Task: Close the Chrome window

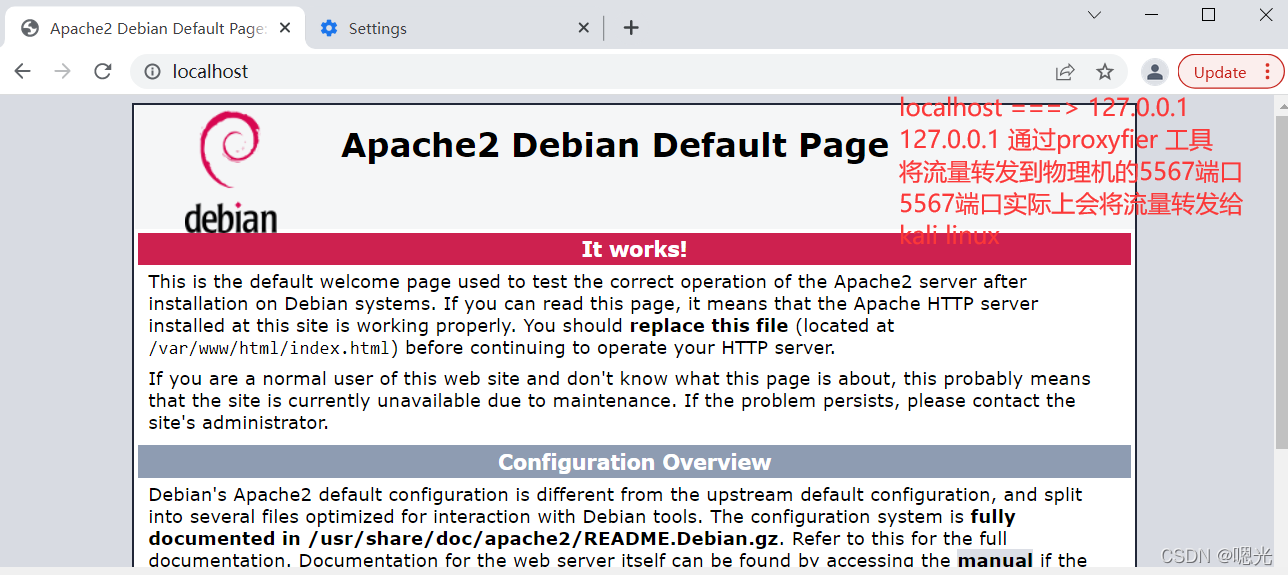Action: 1264,15
